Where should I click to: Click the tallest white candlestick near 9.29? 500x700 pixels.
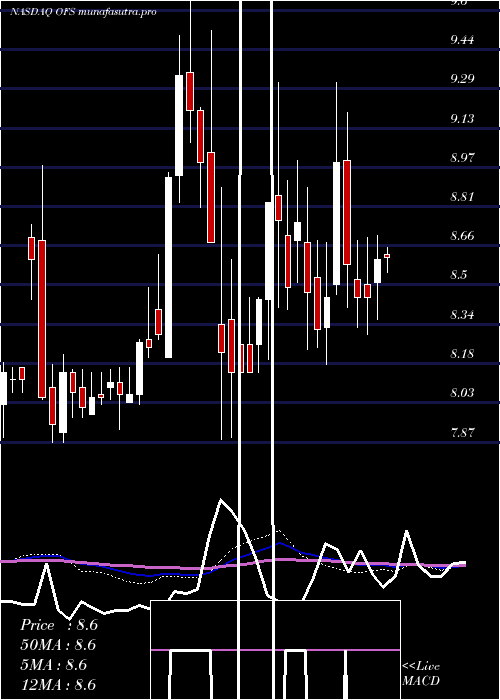click(179, 125)
